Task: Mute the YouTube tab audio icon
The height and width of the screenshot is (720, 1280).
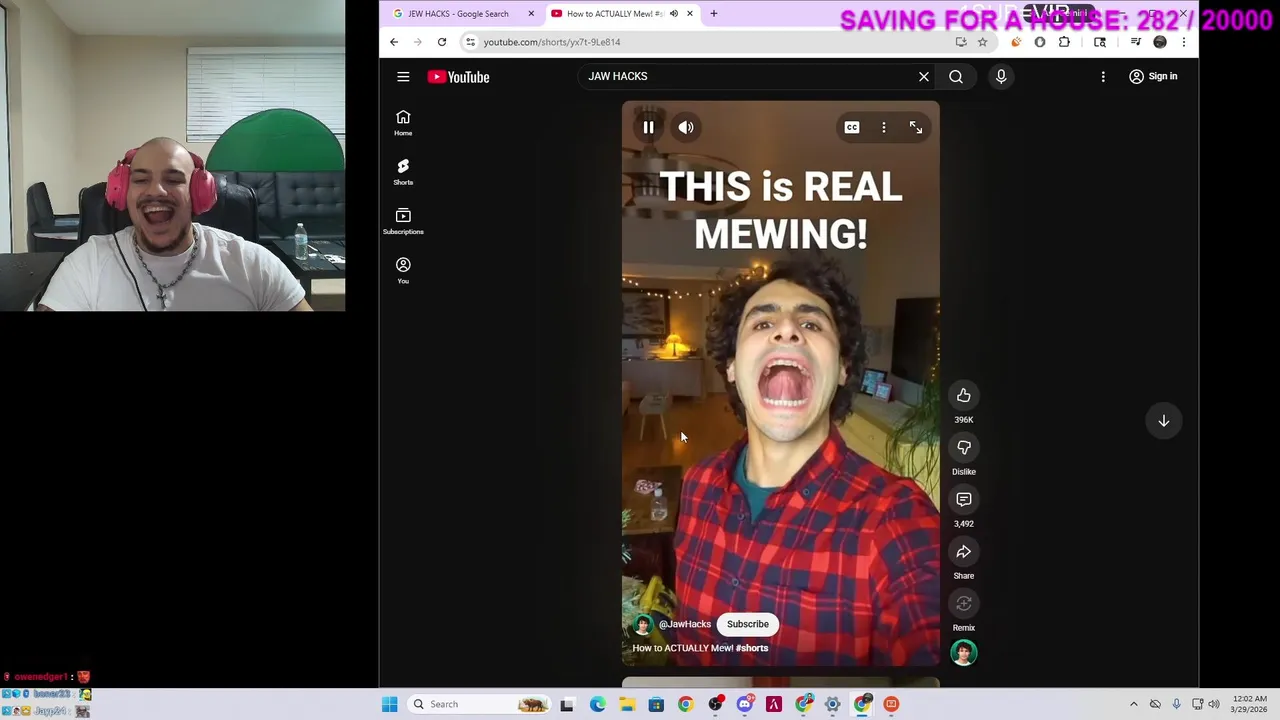Action: click(x=674, y=13)
